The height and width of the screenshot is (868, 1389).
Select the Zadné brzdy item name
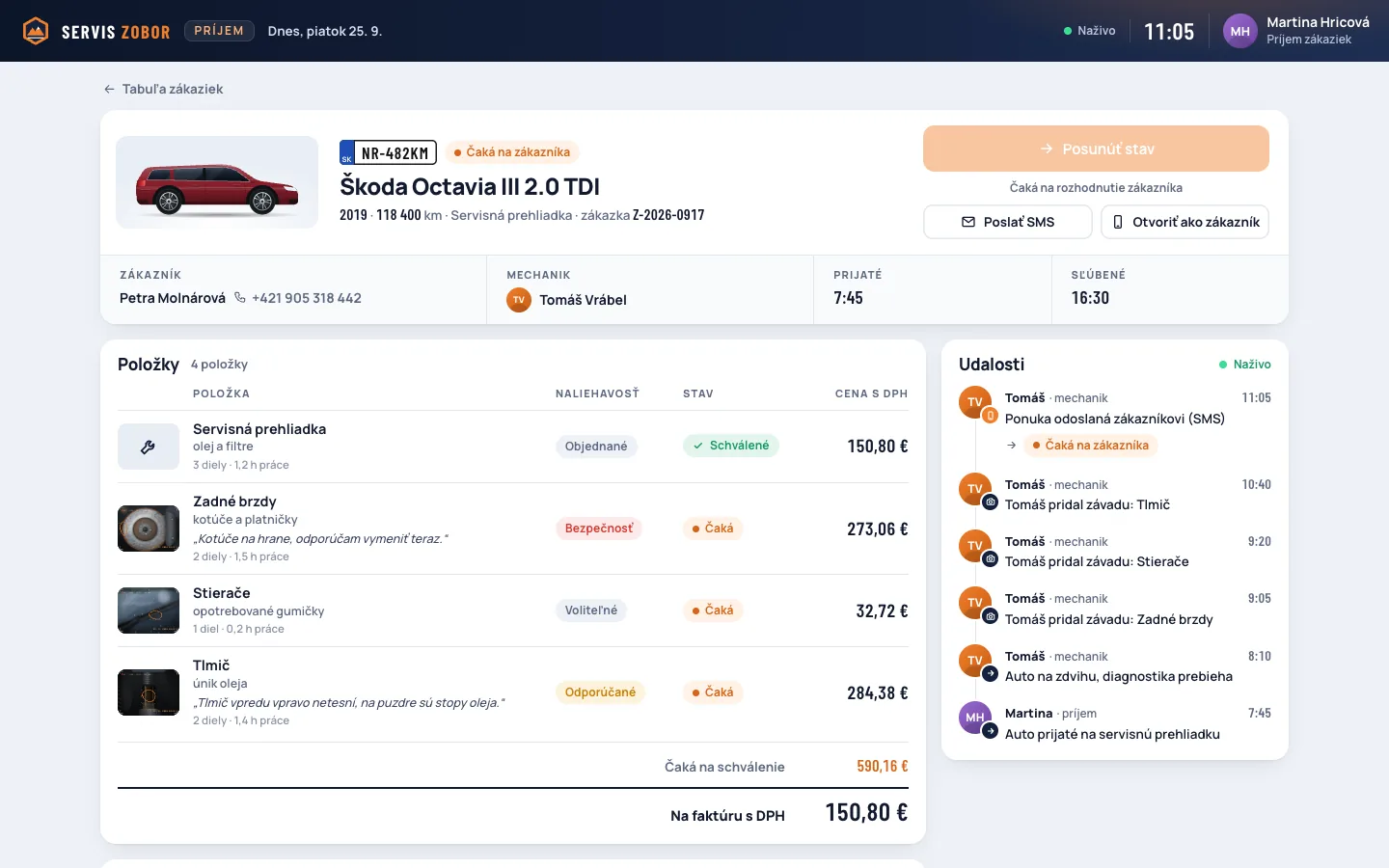(x=234, y=502)
